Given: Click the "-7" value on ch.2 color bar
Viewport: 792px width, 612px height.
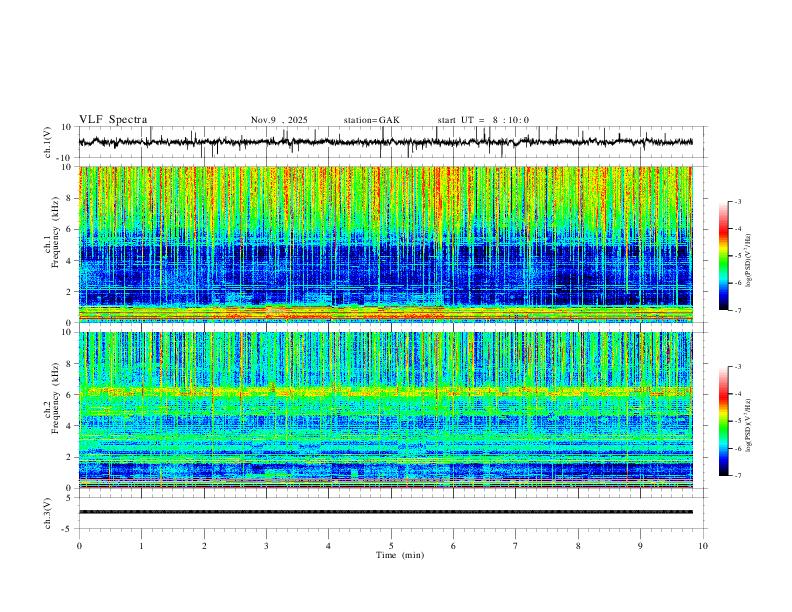Looking at the screenshot, I should (x=738, y=476).
